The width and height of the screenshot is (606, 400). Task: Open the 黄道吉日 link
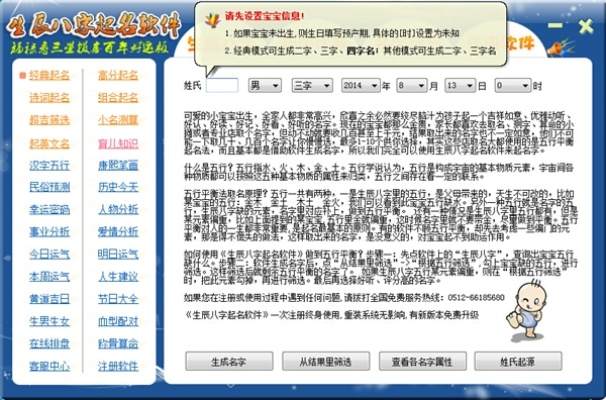pos(49,299)
